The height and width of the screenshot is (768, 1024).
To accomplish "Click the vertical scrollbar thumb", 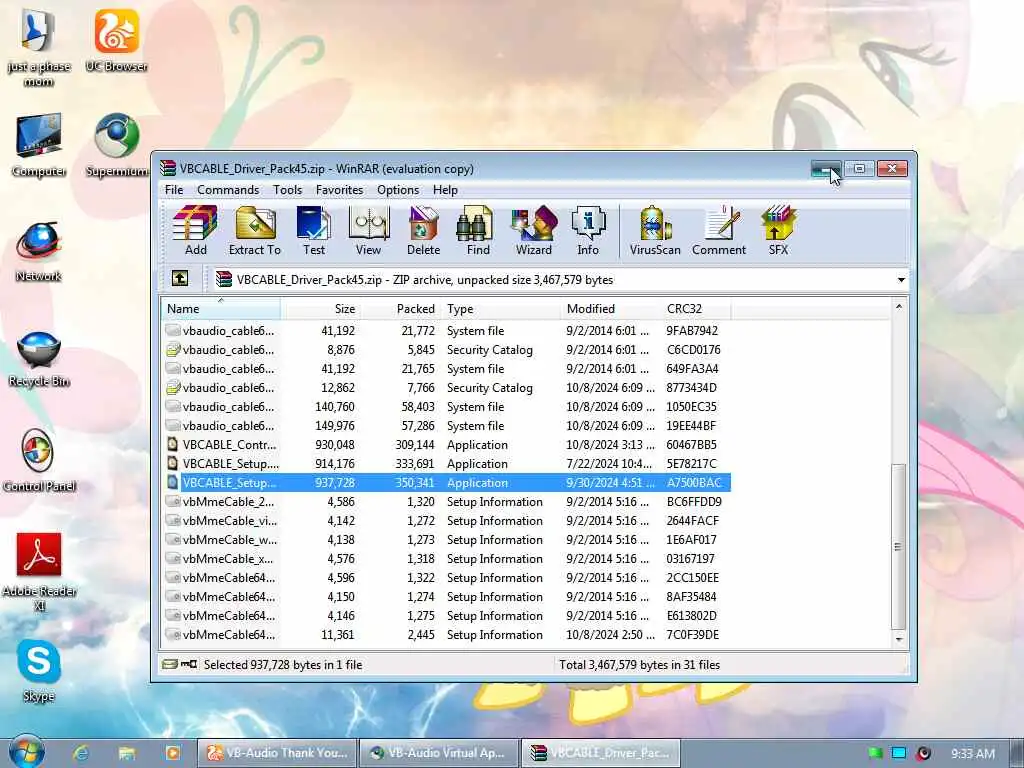I will coord(899,547).
